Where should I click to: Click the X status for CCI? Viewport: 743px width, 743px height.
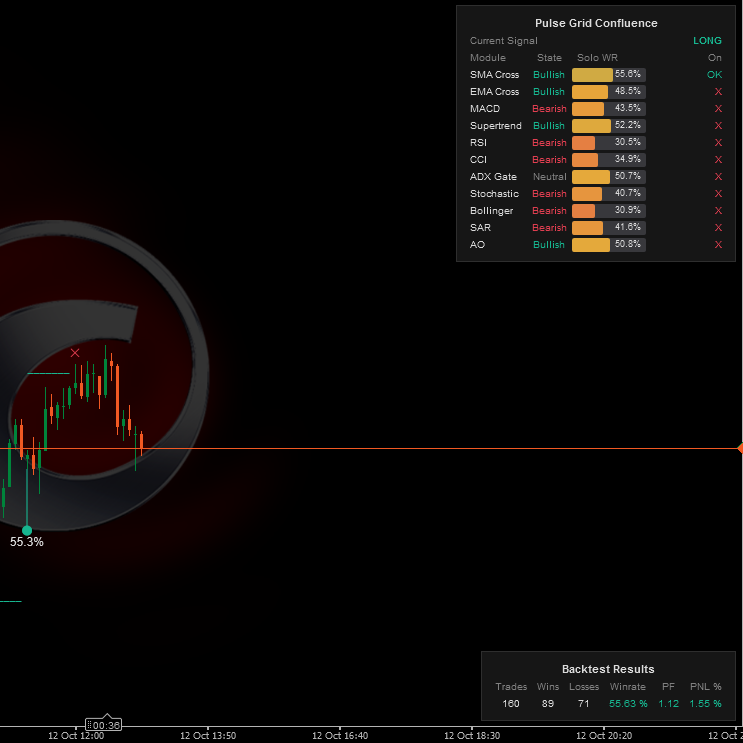pyautogui.click(x=718, y=160)
